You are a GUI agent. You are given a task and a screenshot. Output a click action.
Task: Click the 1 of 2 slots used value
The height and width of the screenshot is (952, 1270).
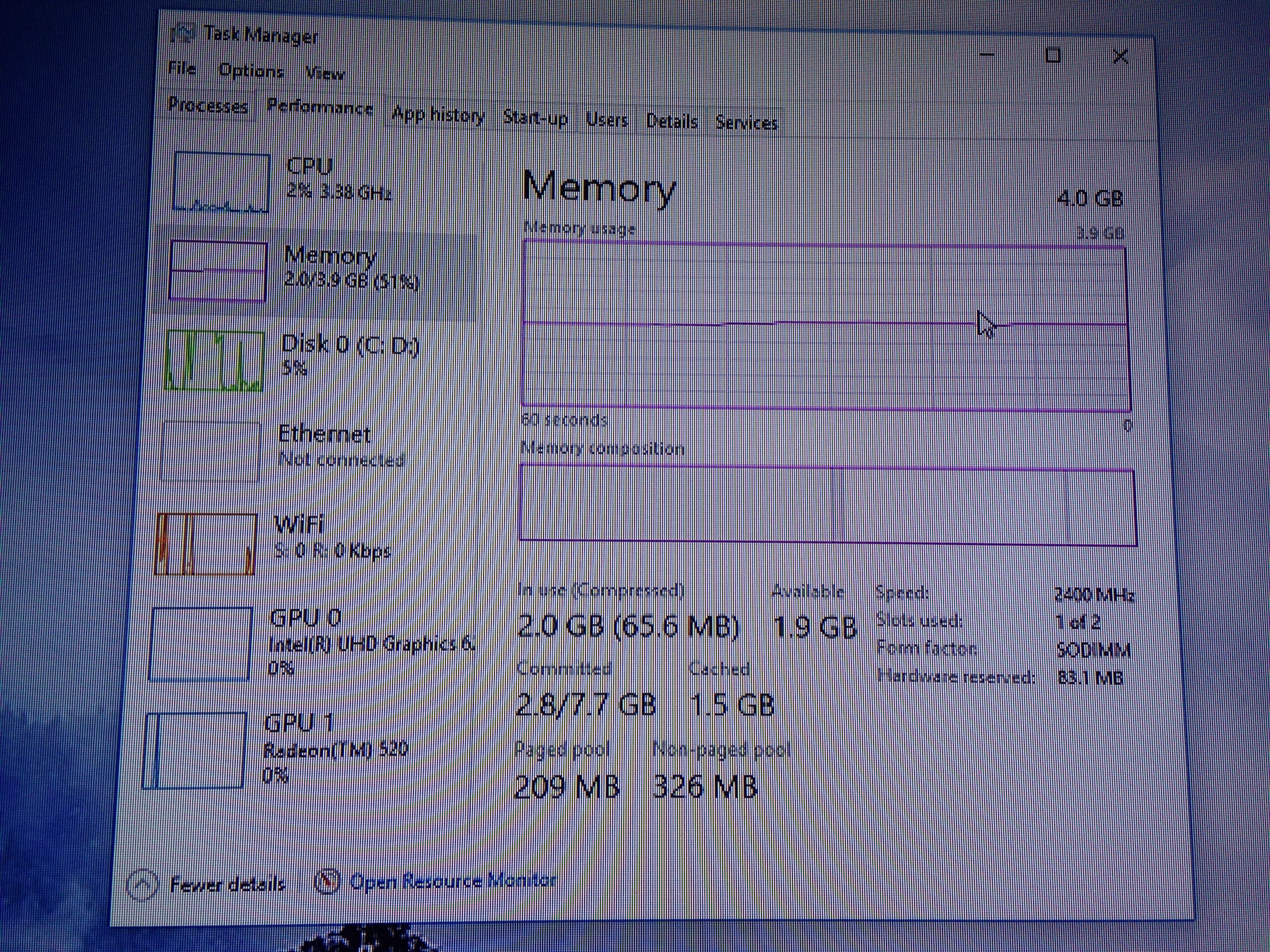[x=1078, y=623]
